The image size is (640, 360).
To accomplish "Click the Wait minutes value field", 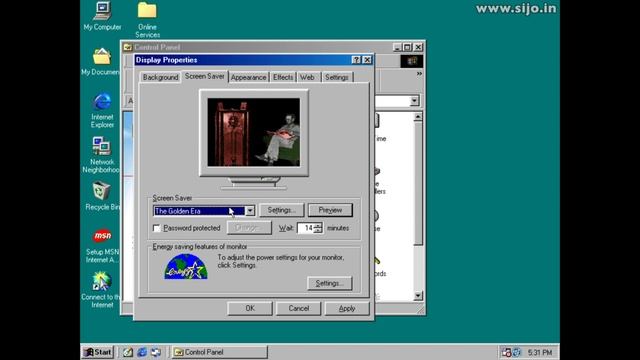I will [x=306, y=228].
